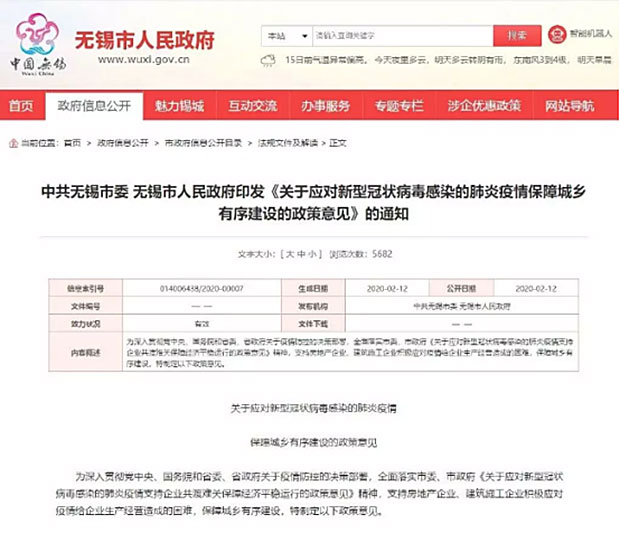Viewport: 620px width, 533px height.
Task: Open the 专题专栏 menu
Action: [x=399, y=106]
